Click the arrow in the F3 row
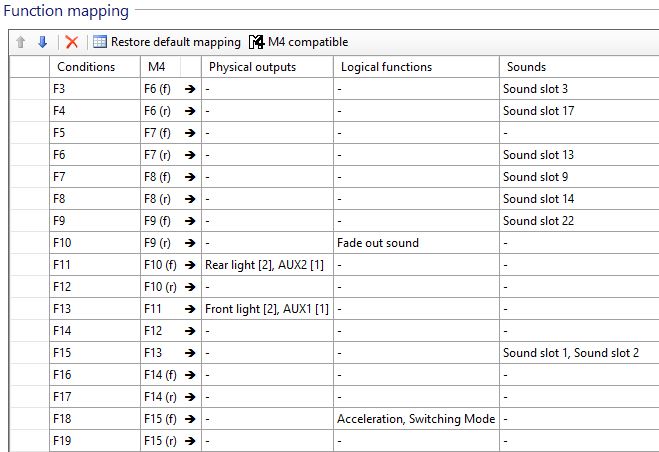The height and width of the screenshot is (452, 659). pyautogui.click(x=190, y=89)
